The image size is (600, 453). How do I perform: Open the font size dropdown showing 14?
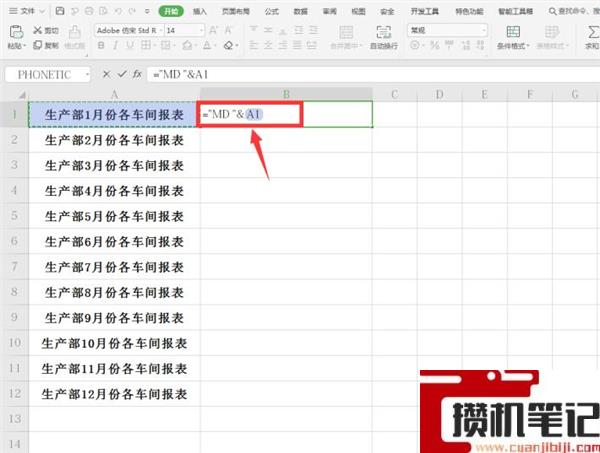[201, 30]
